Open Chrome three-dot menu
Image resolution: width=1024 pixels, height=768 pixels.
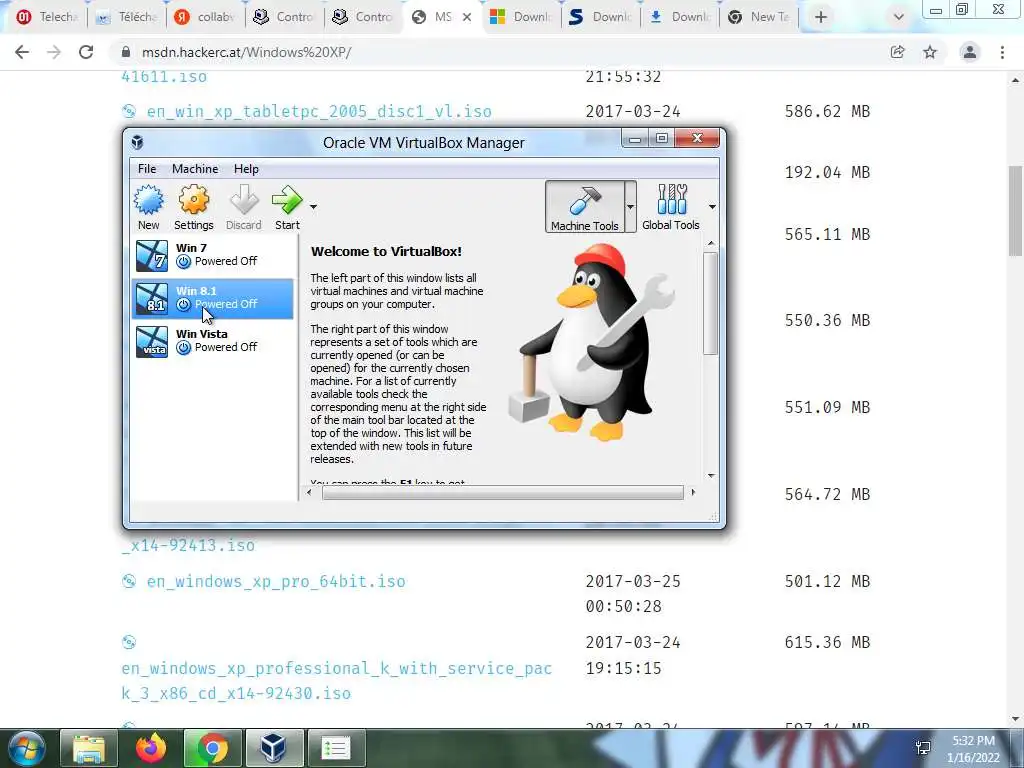pos(1002,52)
